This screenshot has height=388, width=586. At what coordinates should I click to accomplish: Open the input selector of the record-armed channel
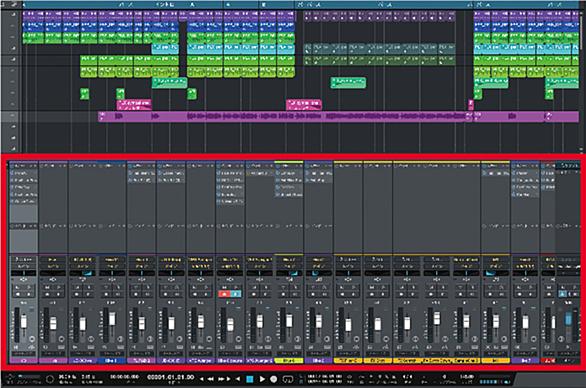pos(230,259)
